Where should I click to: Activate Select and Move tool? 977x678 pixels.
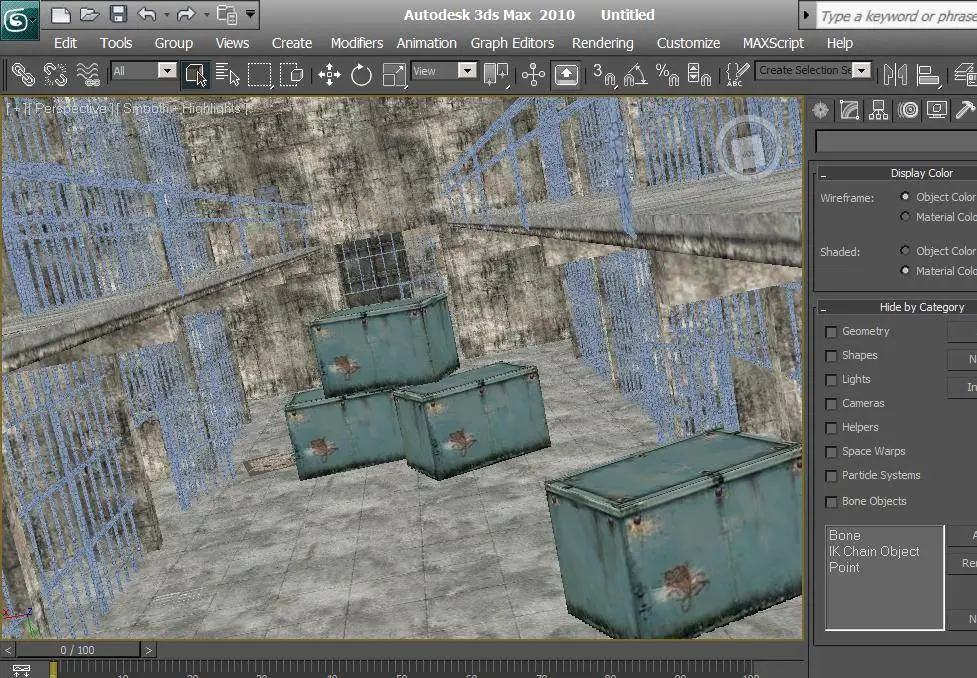point(329,75)
